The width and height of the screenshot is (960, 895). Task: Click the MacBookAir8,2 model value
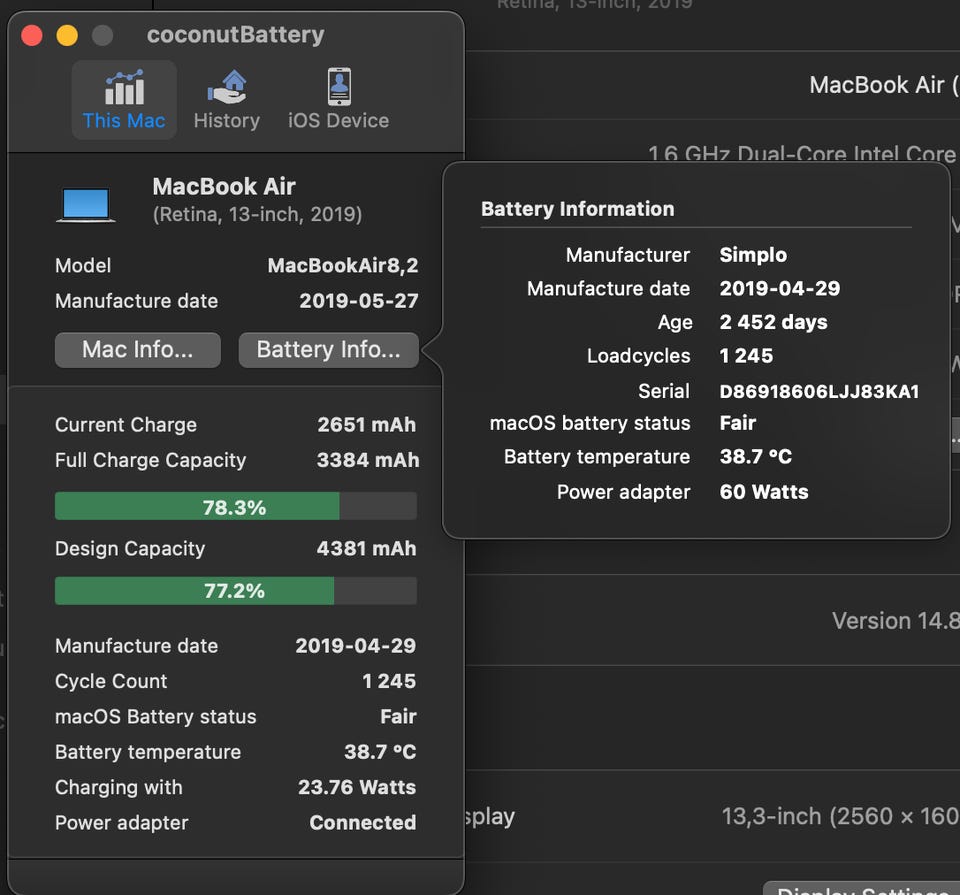coord(343,266)
